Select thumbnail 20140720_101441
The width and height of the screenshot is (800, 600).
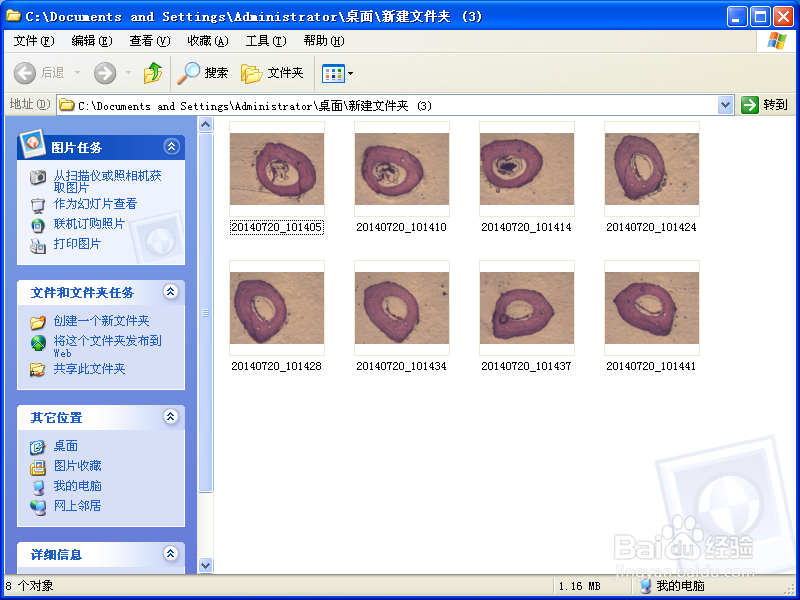[x=652, y=308]
